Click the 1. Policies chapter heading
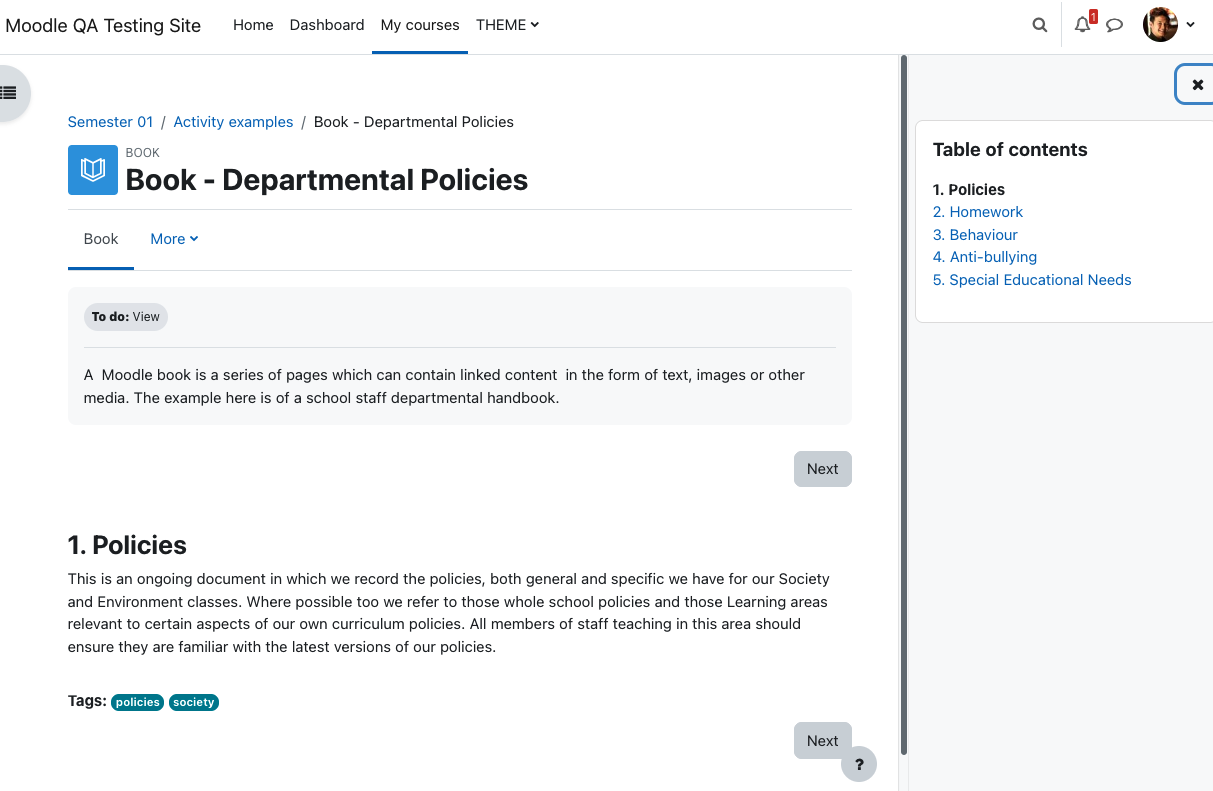This screenshot has height=791, width=1213. pos(127,545)
